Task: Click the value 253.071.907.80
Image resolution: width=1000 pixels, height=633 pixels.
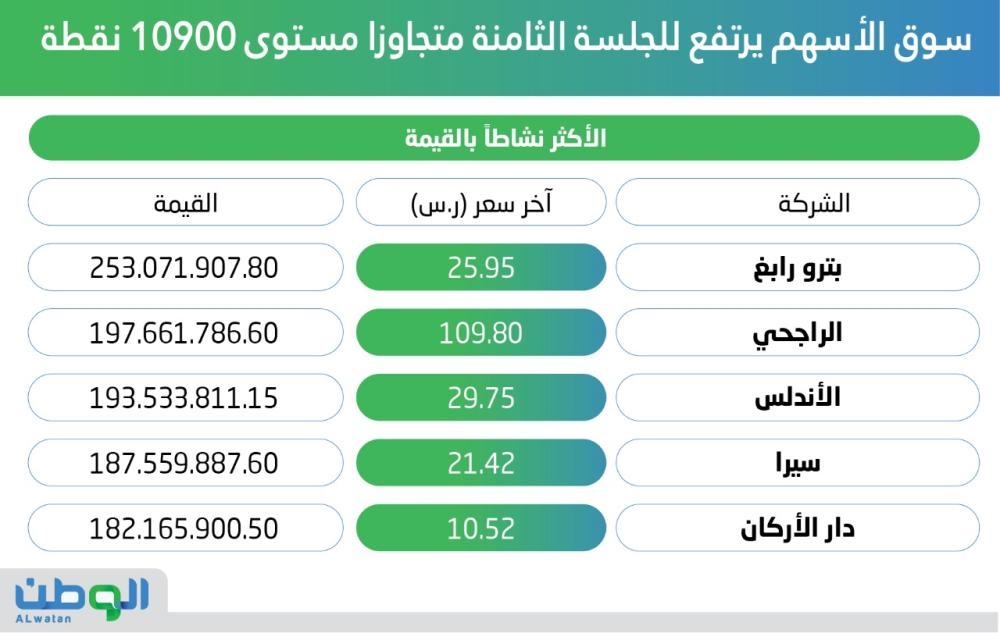Action: pos(184,267)
